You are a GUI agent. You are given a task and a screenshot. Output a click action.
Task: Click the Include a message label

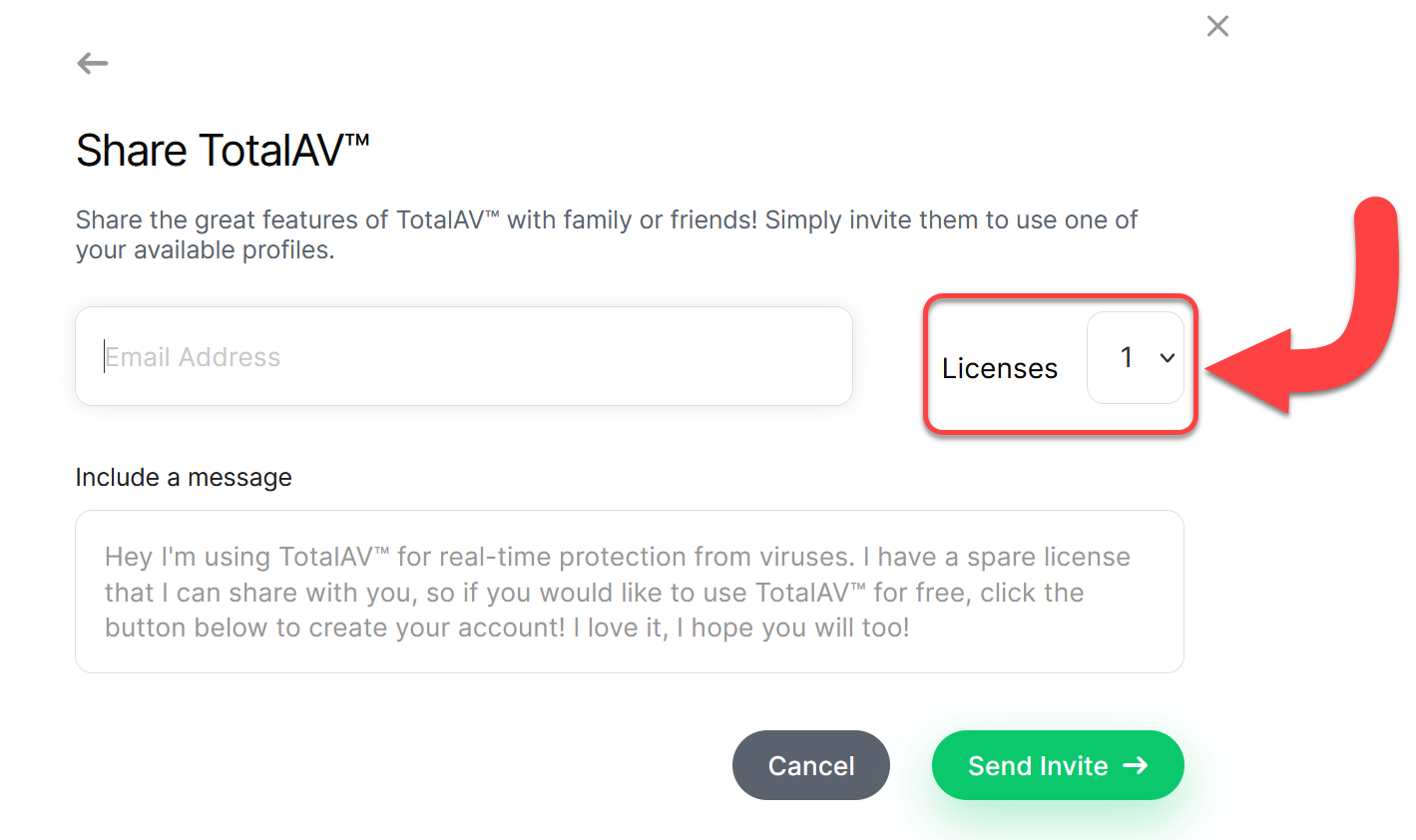click(x=184, y=478)
